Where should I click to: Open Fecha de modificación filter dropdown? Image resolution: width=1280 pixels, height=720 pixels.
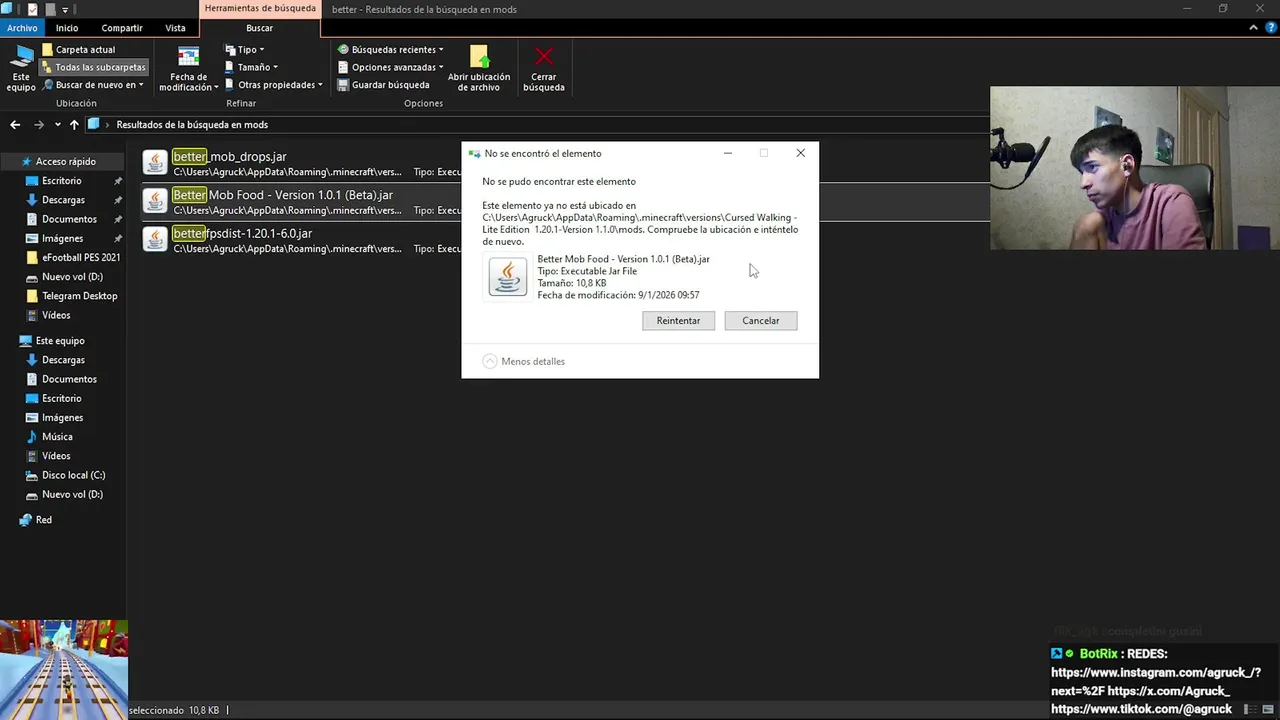click(x=188, y=68)
